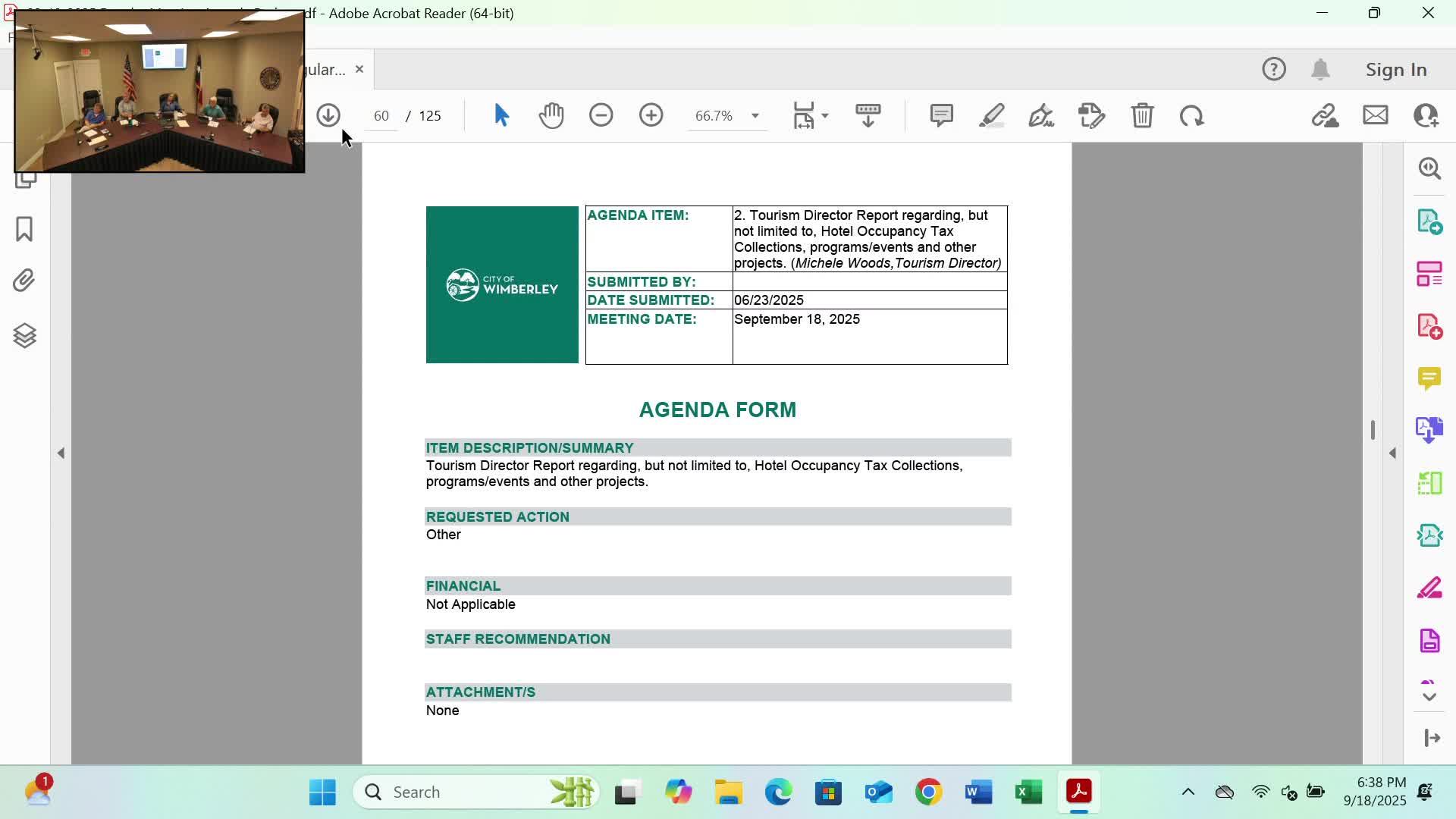Select the Highlight text tool
The width and height of the screenshot is (1456, 819).
[991, 115]
